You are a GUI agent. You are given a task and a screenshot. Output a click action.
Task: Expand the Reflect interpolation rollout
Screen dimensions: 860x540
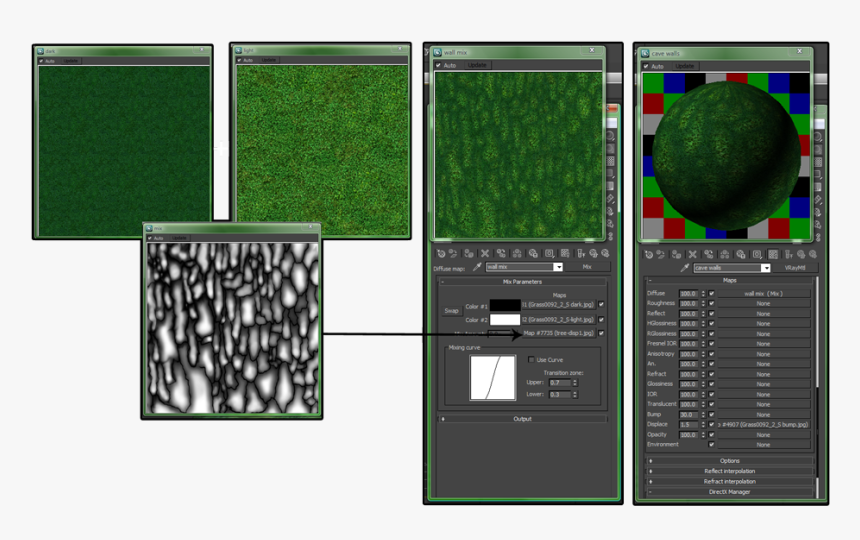pos(729,471)
